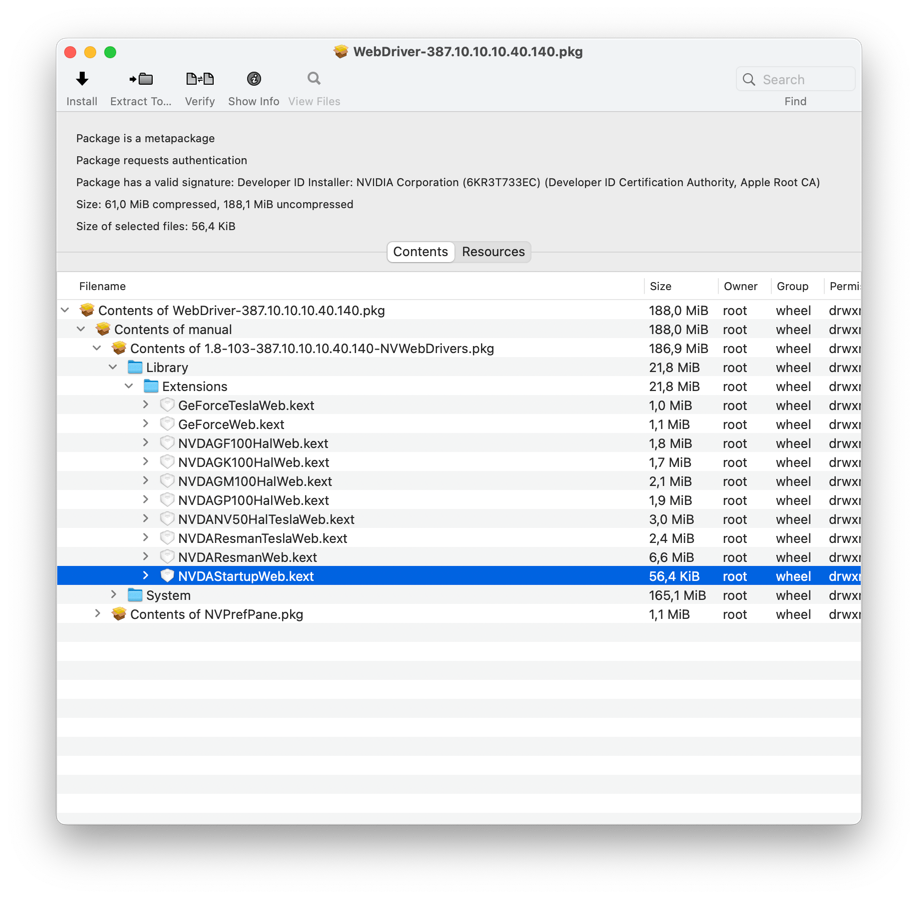
Task: Collapse the Extensions folder
Action: tap(129, 386)
